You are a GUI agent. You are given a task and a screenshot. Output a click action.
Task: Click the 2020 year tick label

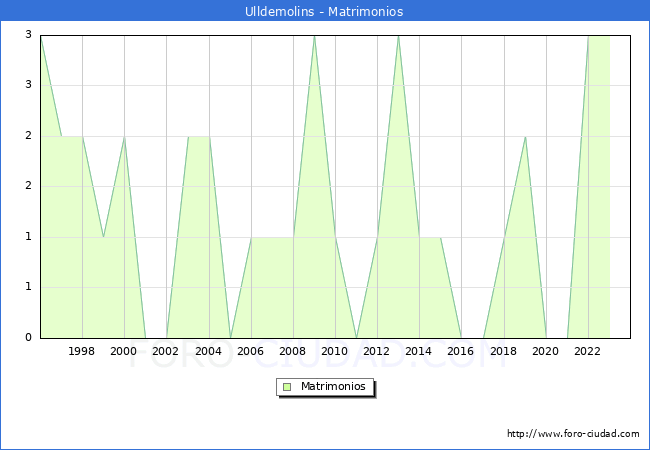[x=546, y=352]
